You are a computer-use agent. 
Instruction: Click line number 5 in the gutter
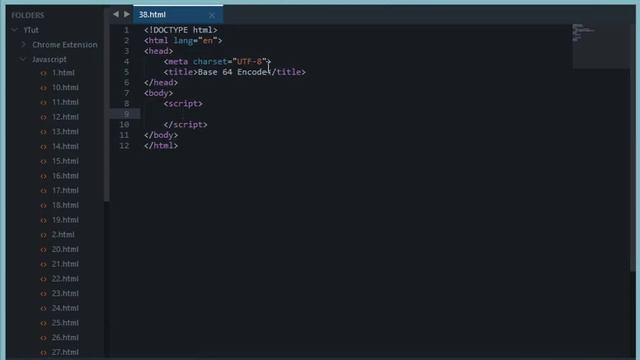(x=127, y=72)
